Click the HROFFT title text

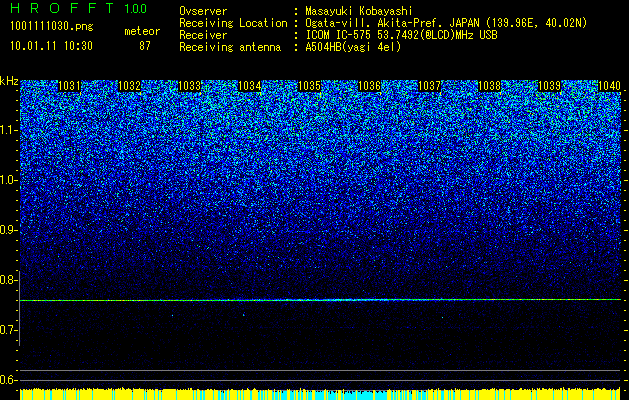62,8
